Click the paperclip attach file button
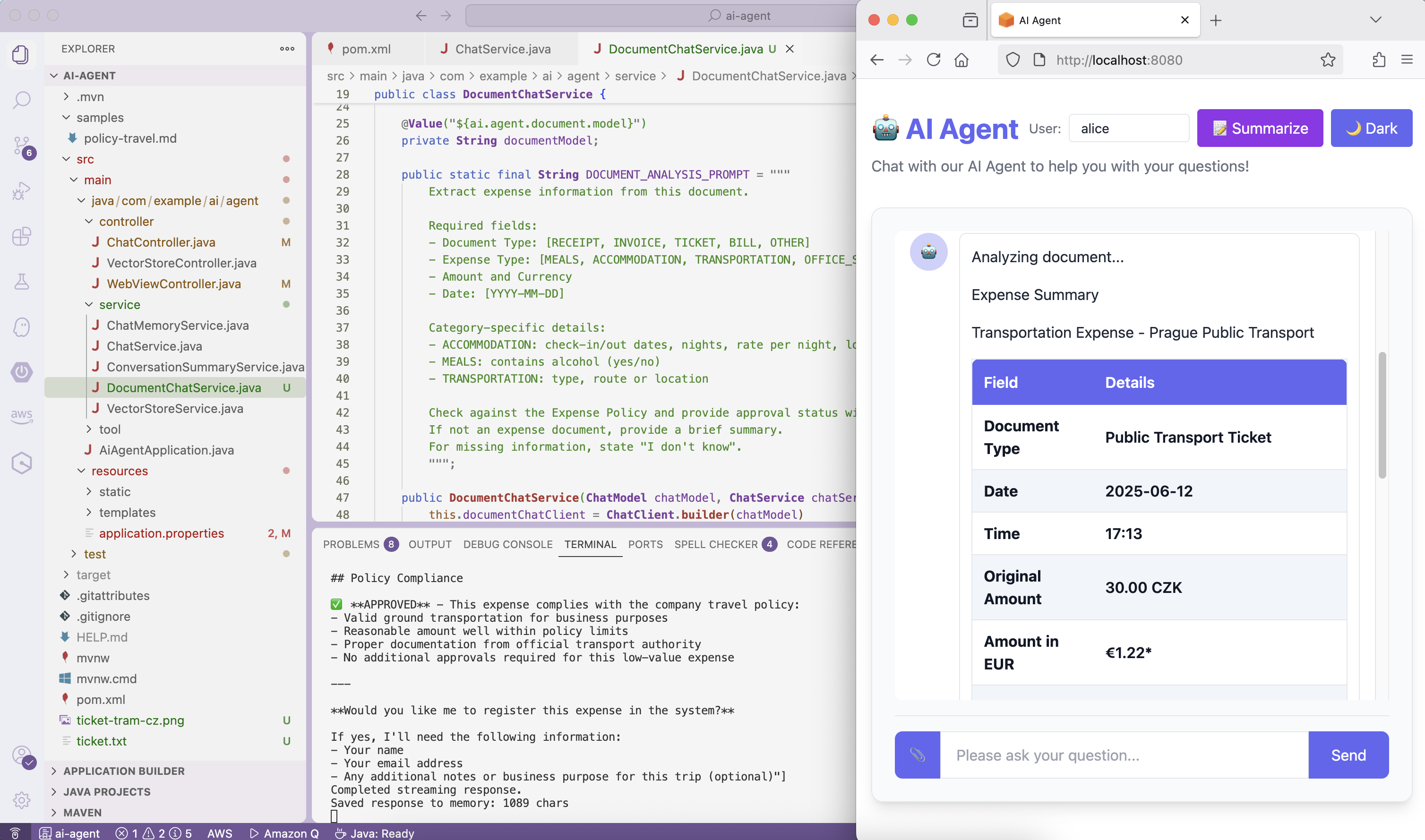This screenshot has width=1425, height=840. click(x=917, y=754)
